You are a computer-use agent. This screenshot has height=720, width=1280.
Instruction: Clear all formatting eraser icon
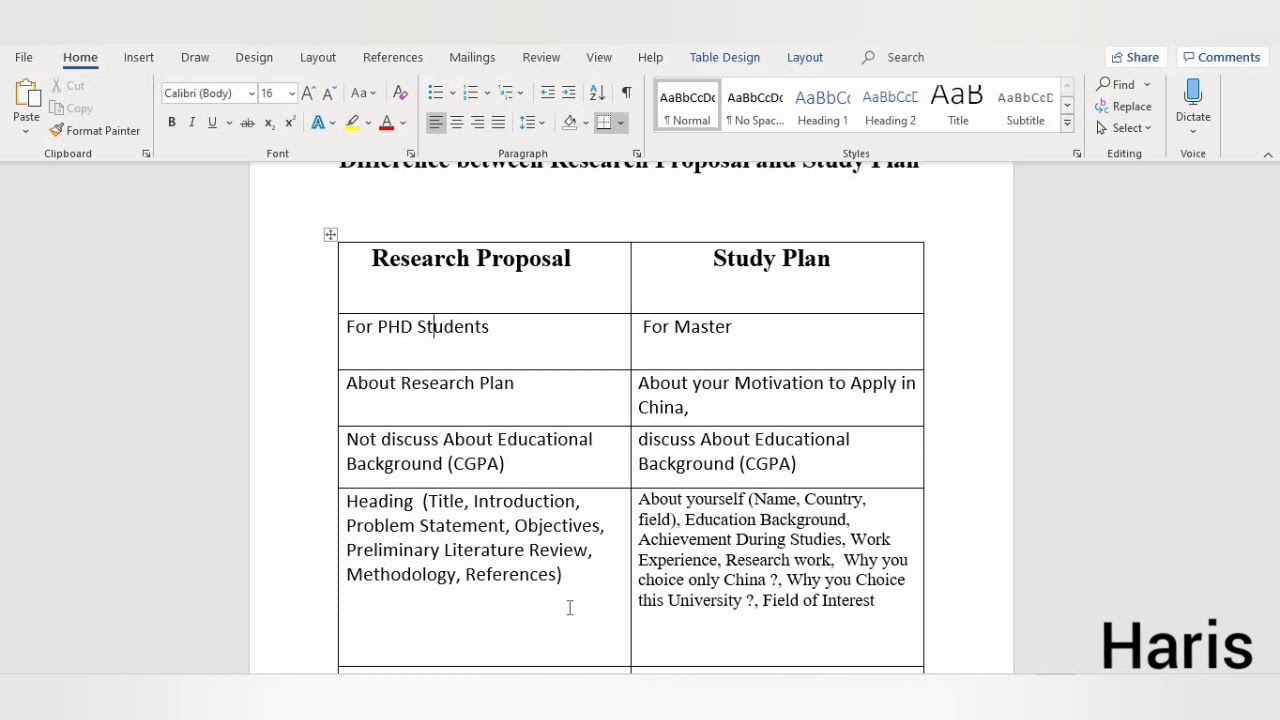coord(400,93)
